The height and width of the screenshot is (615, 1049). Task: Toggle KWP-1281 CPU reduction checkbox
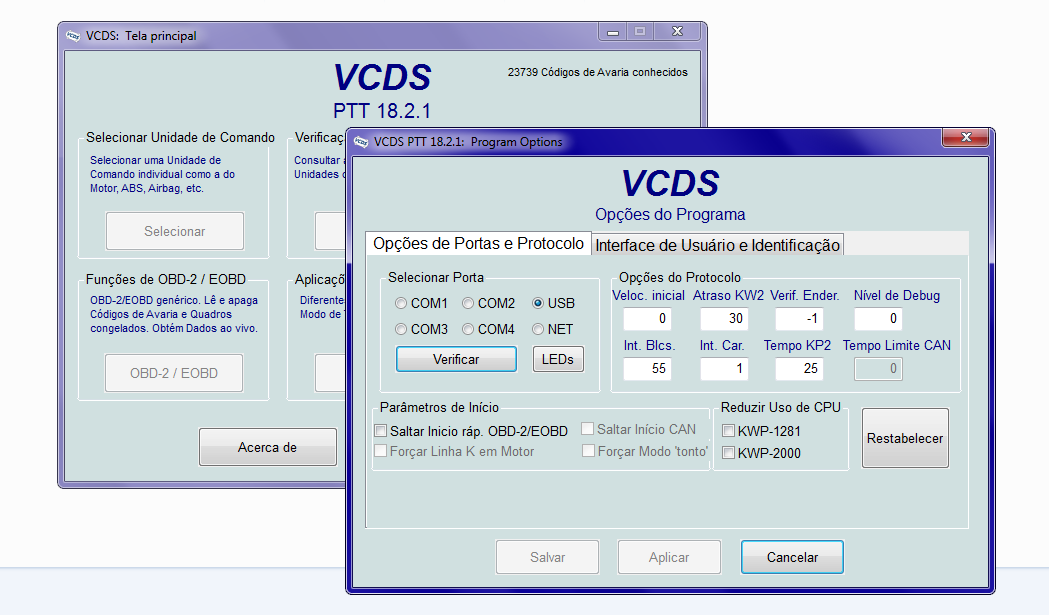click(x=729, y=431)
